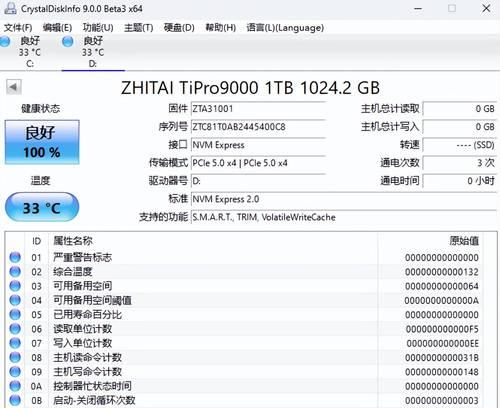The width and height of the screenshot is (500, 408).
Task: Click the status icon for row 04 可用备用空间阈值
Action: pyautogui.click(x=15, y=300)
